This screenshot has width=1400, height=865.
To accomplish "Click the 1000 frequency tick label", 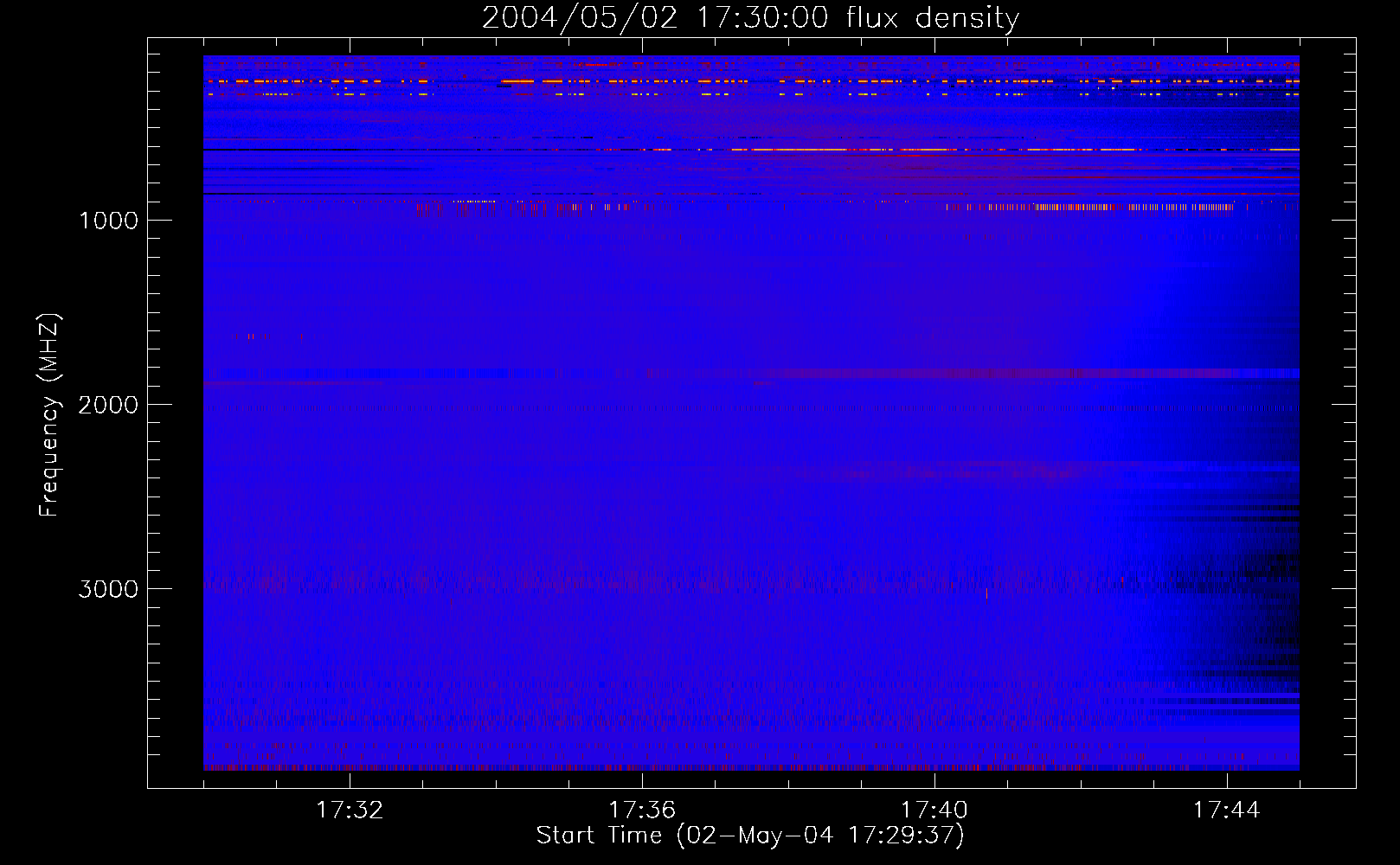I will (108, 221).
